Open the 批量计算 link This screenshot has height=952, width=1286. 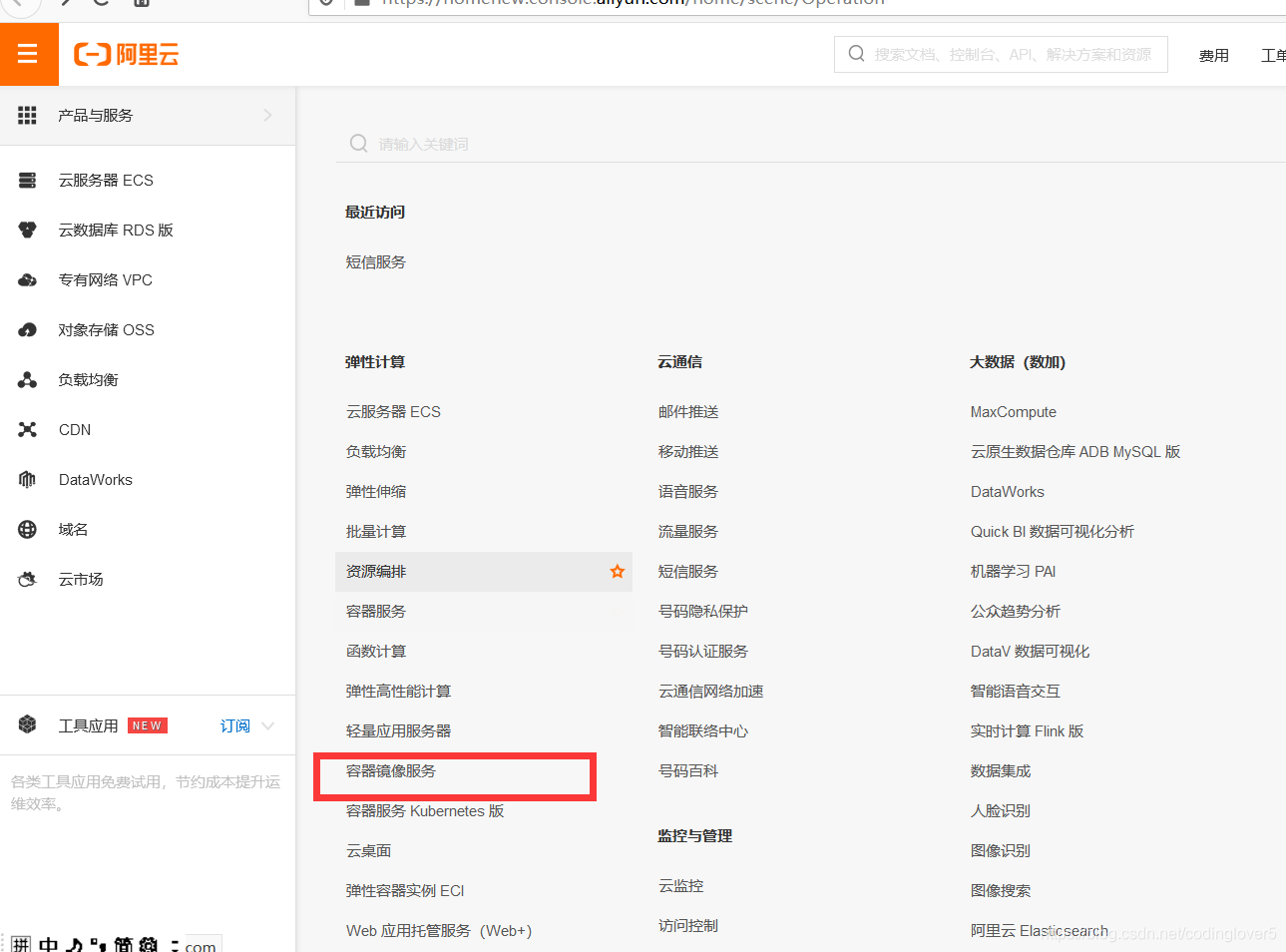[x=376, y=532]
